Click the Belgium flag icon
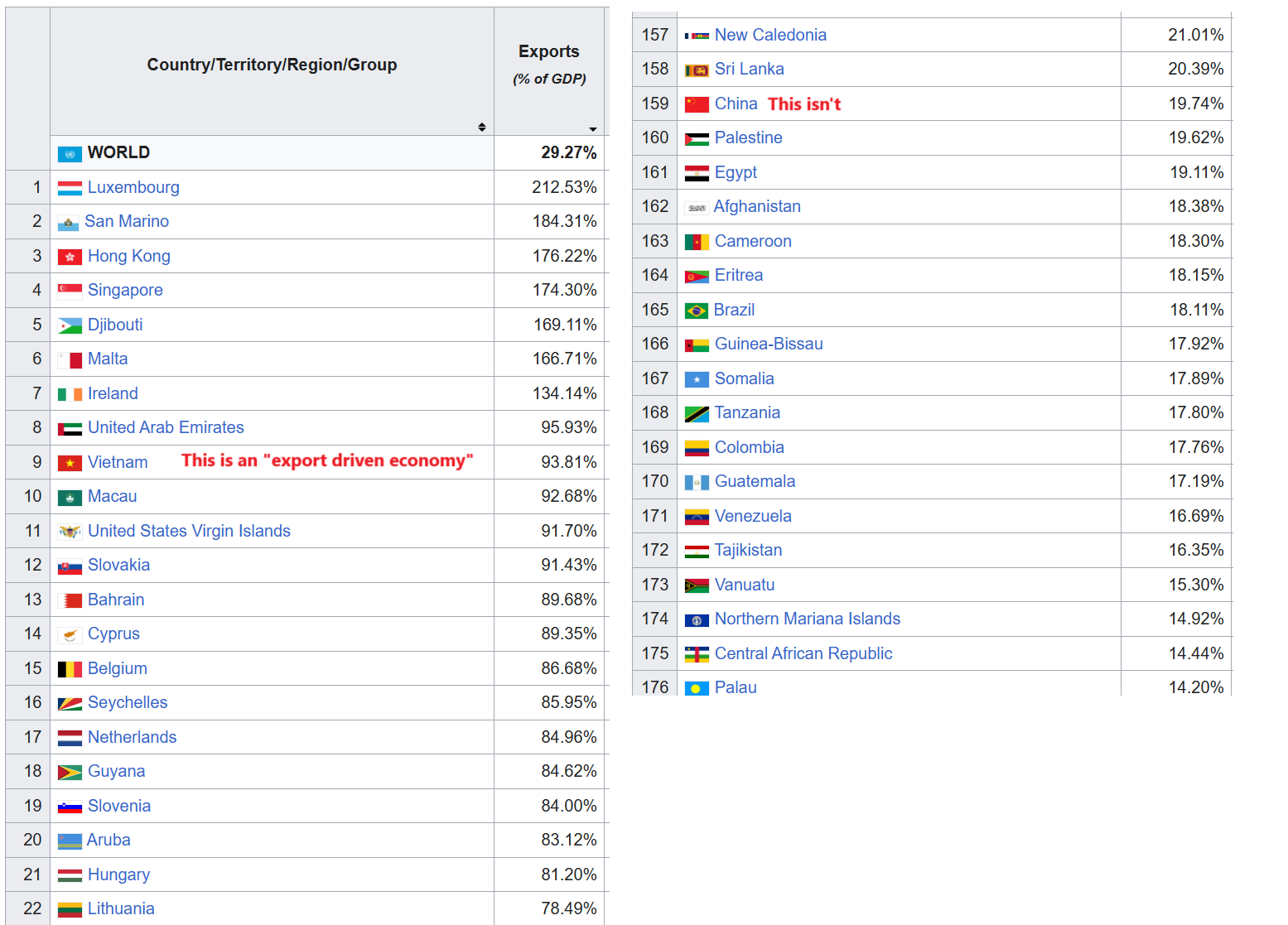 pos(70,669)
